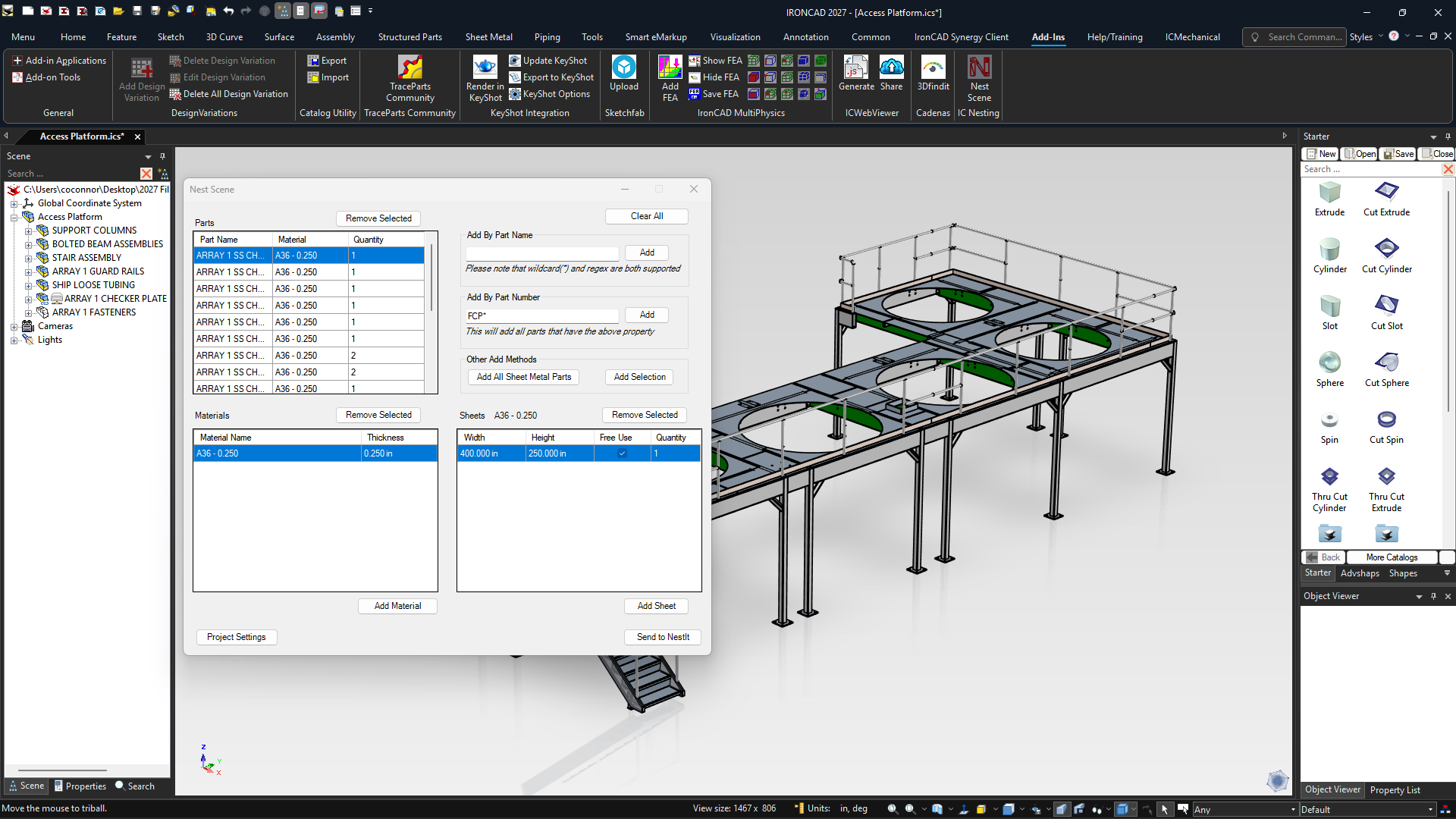This screenshot has width=1456, height=819.
Task: Click Add Selection button
Action: click(x=639, y=377)
